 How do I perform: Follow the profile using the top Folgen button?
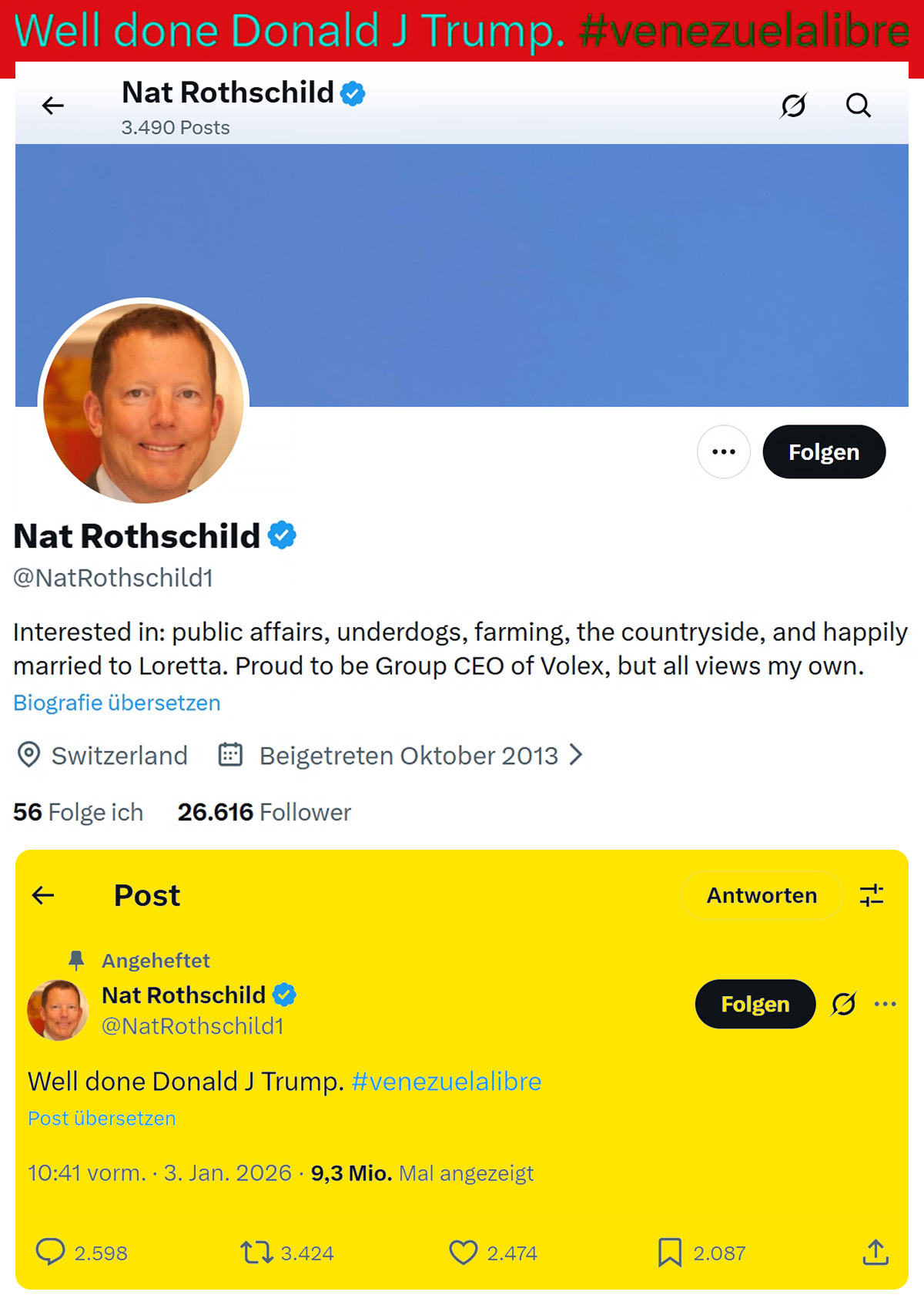point(824,452)
